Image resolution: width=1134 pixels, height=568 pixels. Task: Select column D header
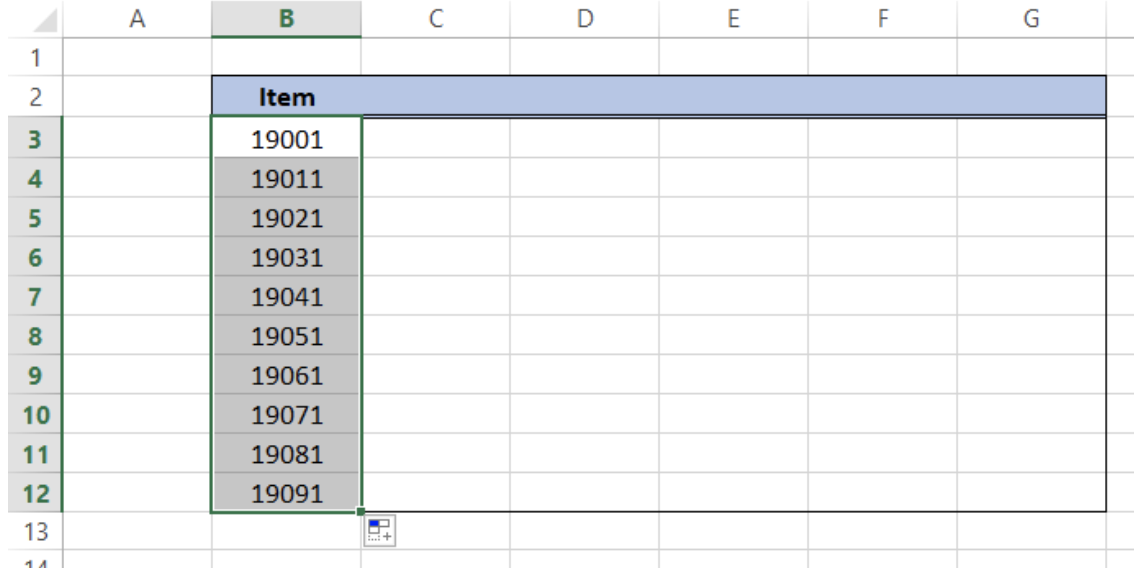tap(584, 19)
